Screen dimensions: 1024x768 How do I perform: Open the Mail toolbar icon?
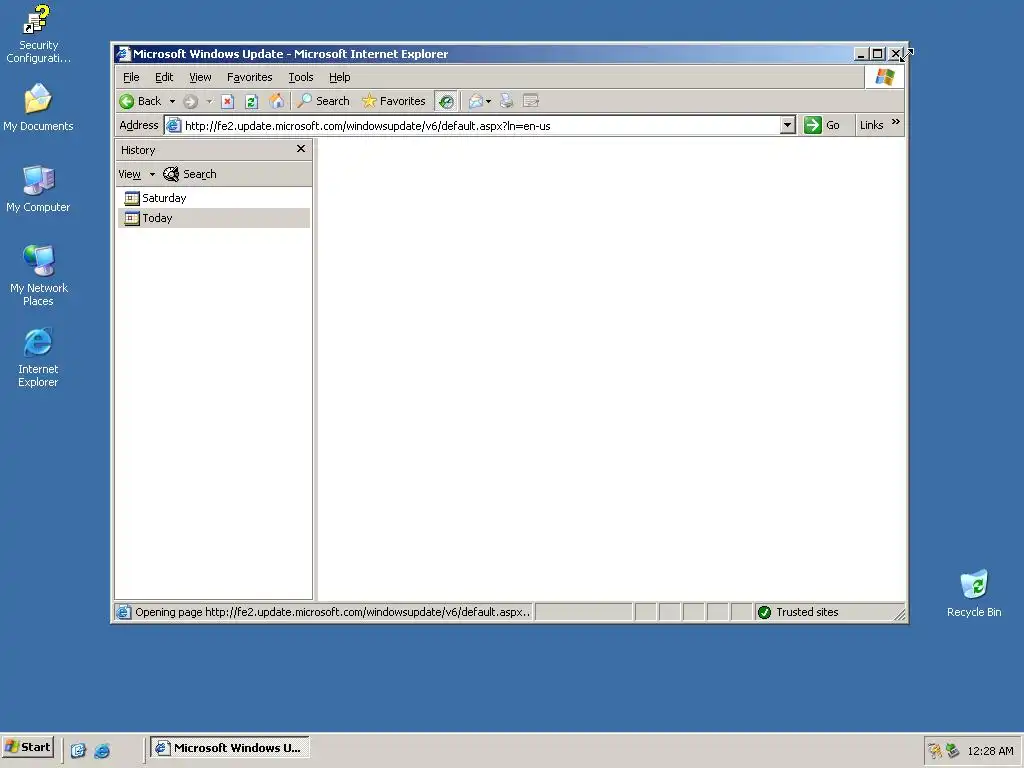(x=479, y=101)
